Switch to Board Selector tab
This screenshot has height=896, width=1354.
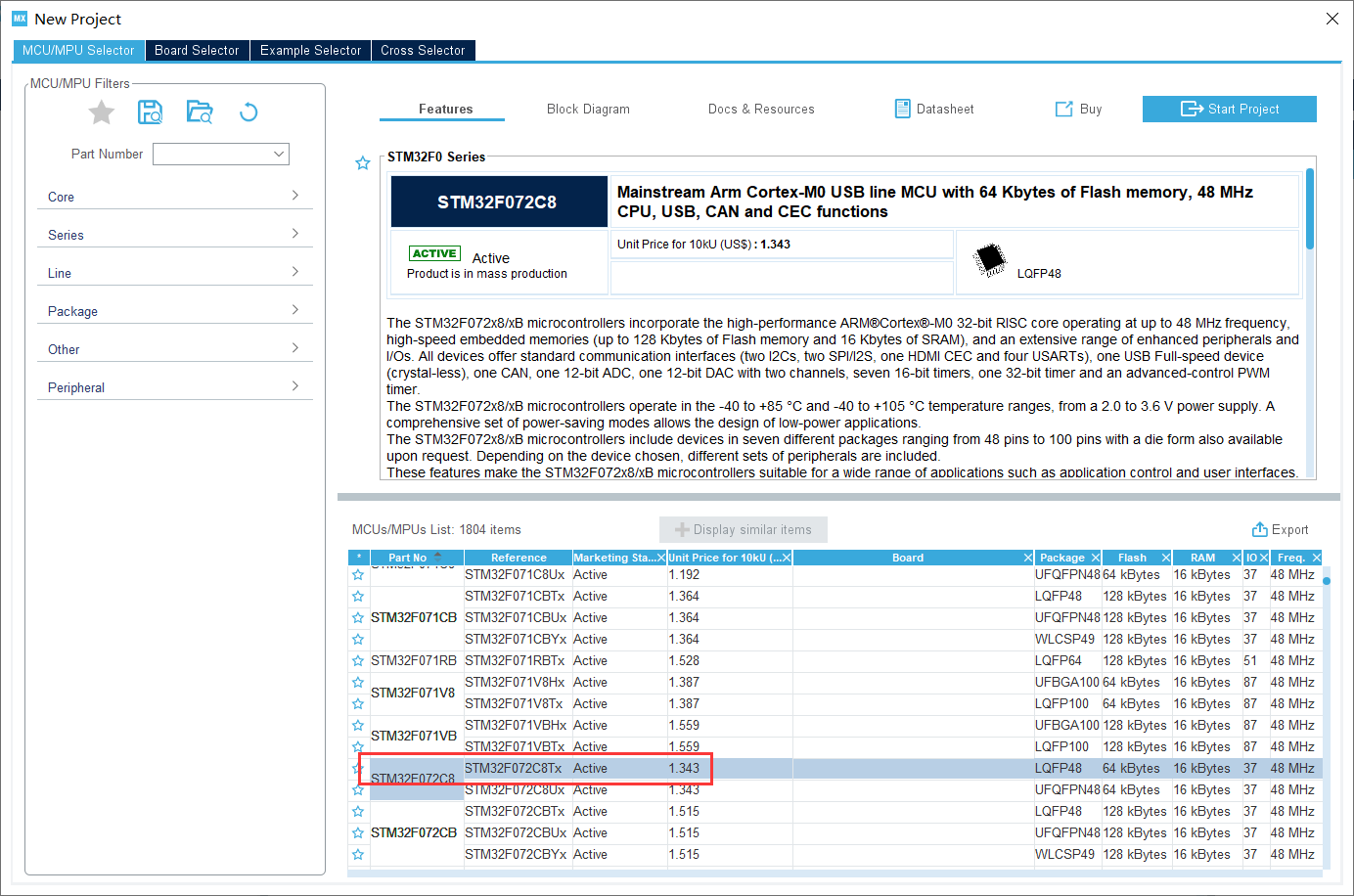click(197, 50)
